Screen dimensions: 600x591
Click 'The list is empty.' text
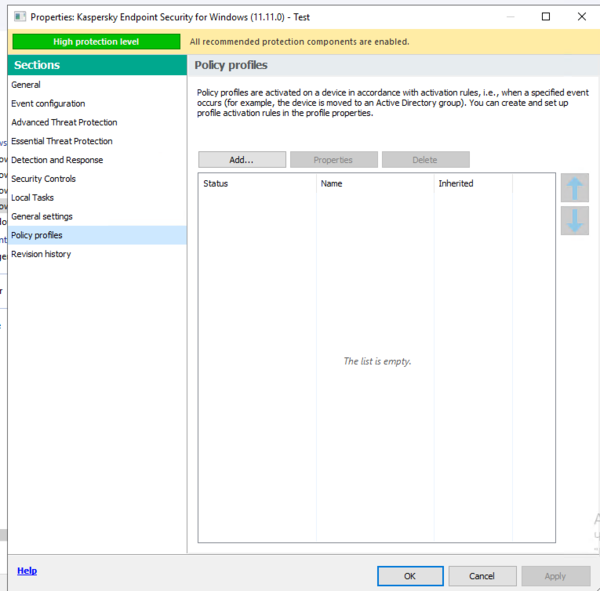pyautogui.click(x=377, y=361)
